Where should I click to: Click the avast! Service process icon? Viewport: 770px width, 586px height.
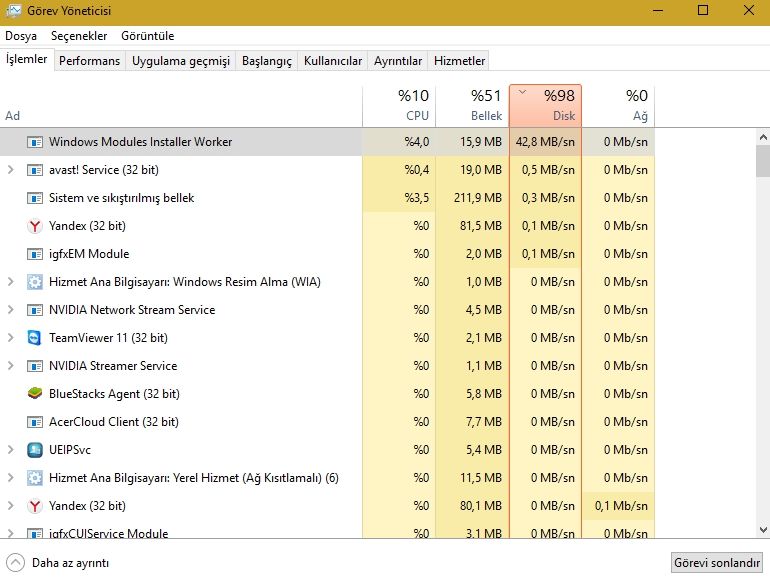(35, 170)
